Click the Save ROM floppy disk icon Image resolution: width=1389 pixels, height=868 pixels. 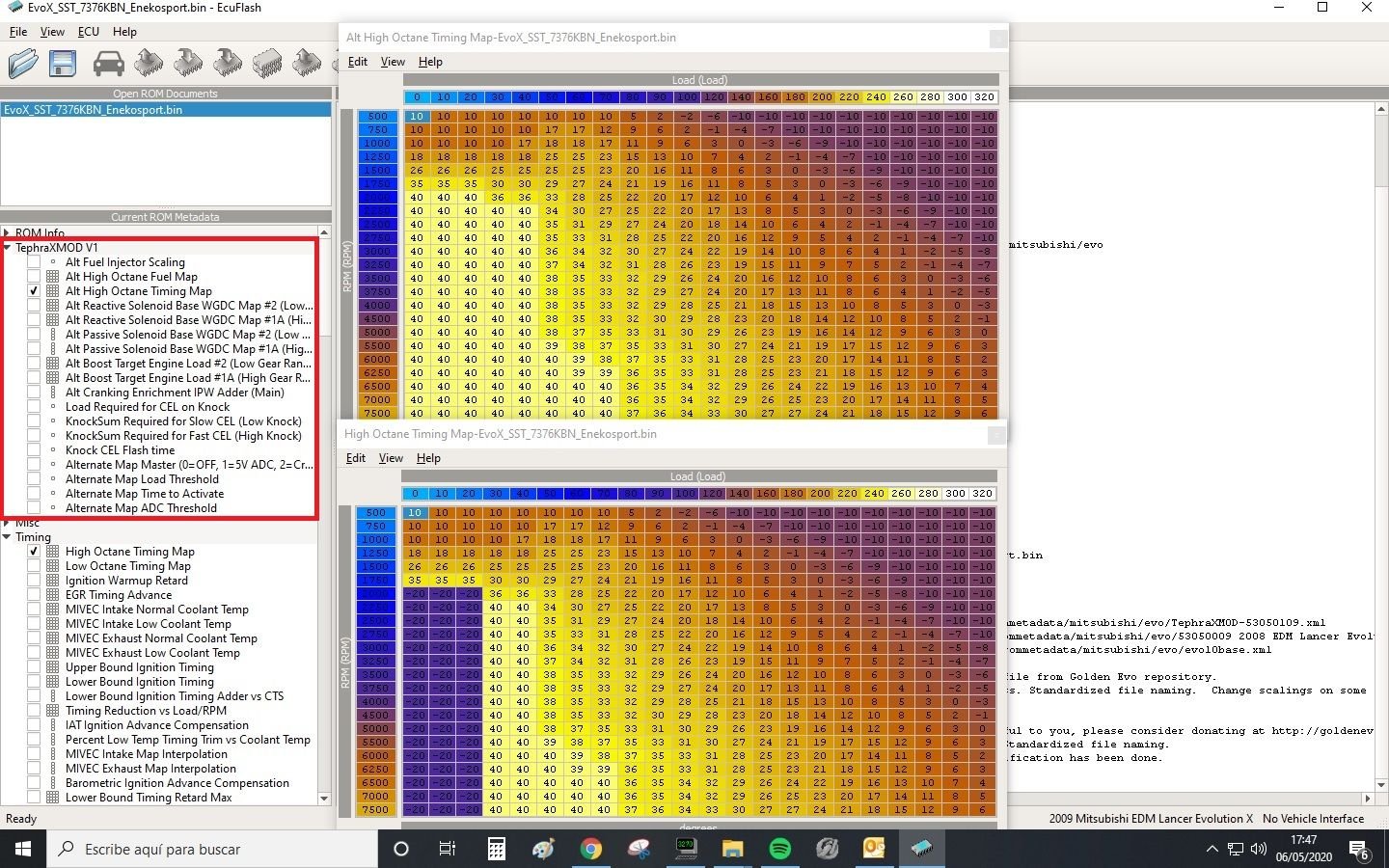[63, 64]
